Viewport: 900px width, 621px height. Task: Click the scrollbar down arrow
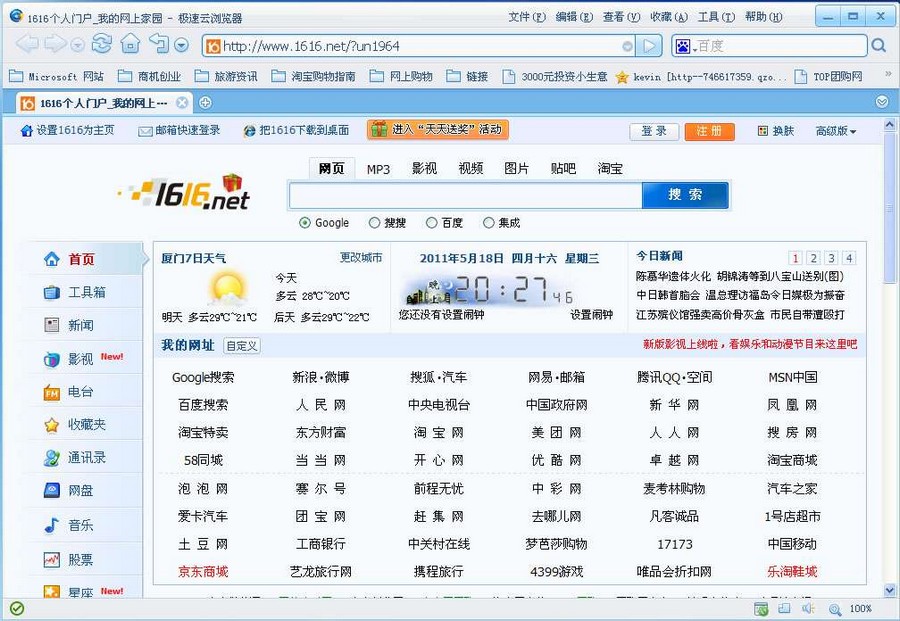pos(889,589)
